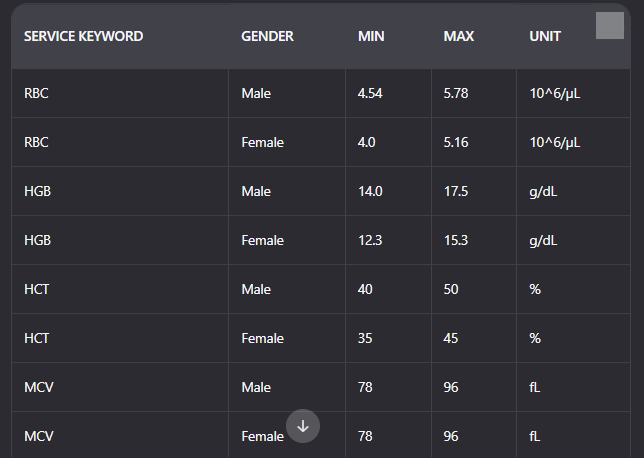Screen dimensions: 644x458
Task: Click Female gender cell in HCT row
Action: click(262, 338)
